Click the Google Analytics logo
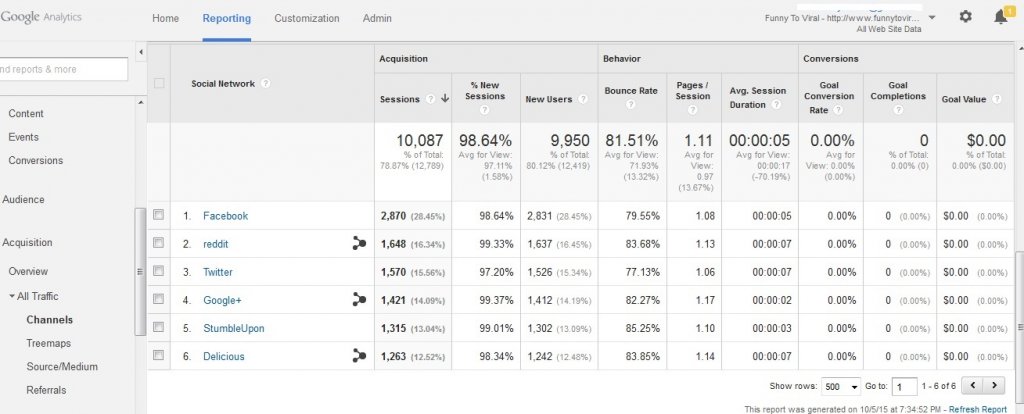Viewport: 1024px width, 414px height. [x=40, y=18]
